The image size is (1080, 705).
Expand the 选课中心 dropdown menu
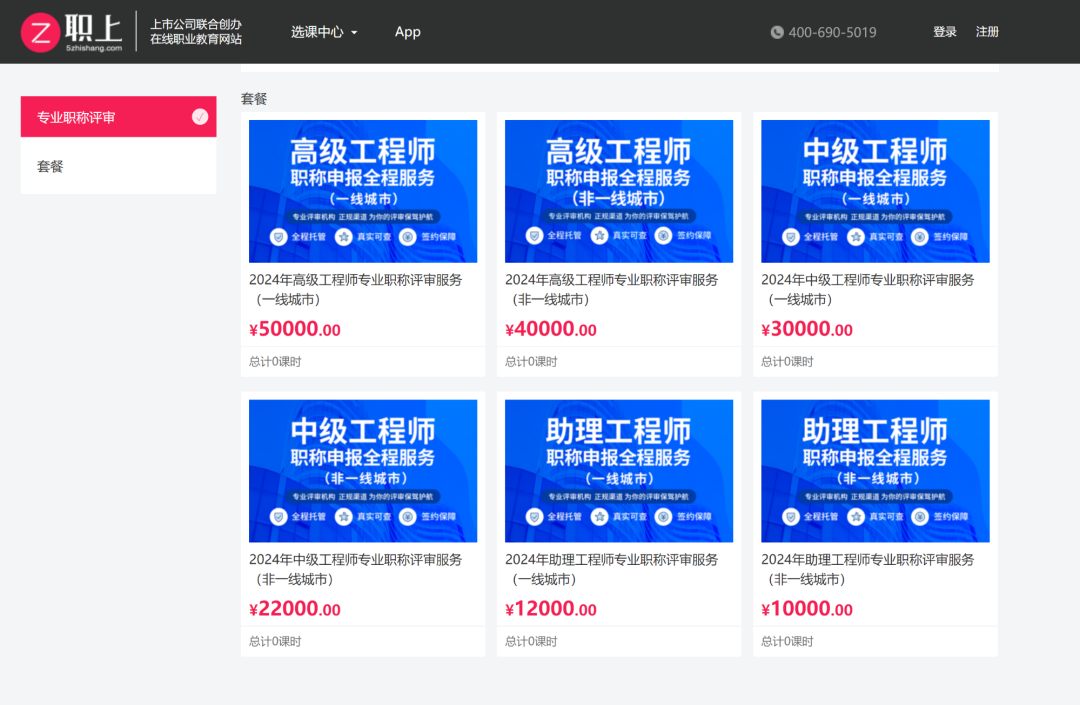(x=324, y=32)
